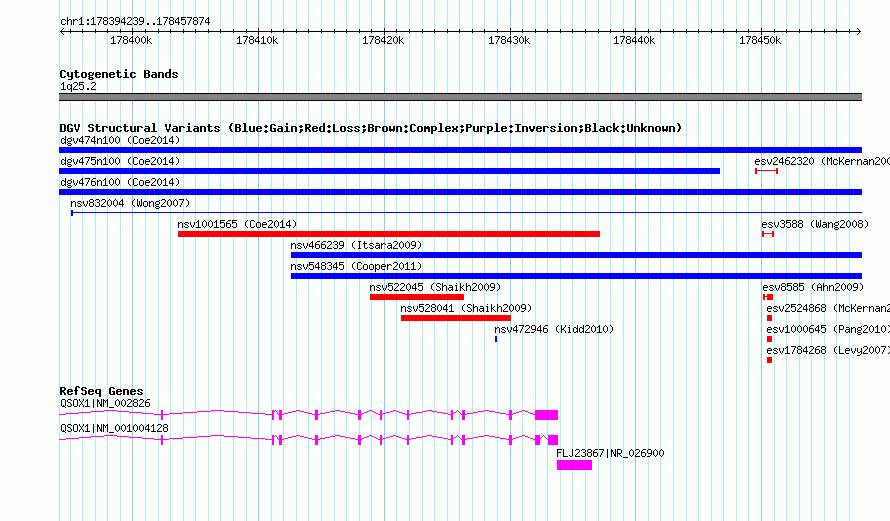
Task: Click the 1q25.2 band label
Action: click(78, 86)
